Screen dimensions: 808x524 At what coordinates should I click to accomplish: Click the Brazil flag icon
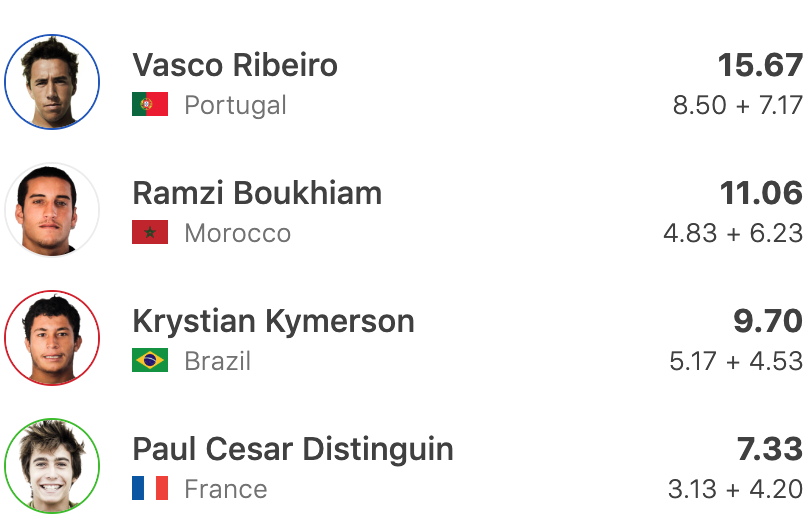[150, 361]
